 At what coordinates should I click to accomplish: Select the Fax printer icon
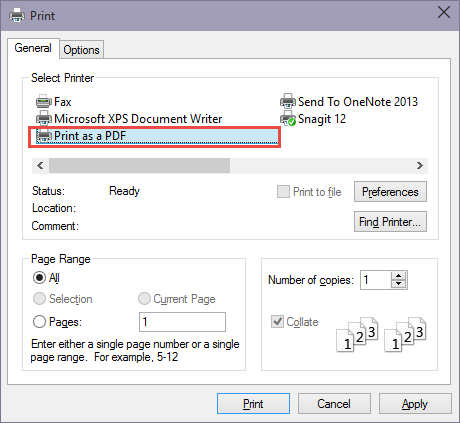point(44,101)
